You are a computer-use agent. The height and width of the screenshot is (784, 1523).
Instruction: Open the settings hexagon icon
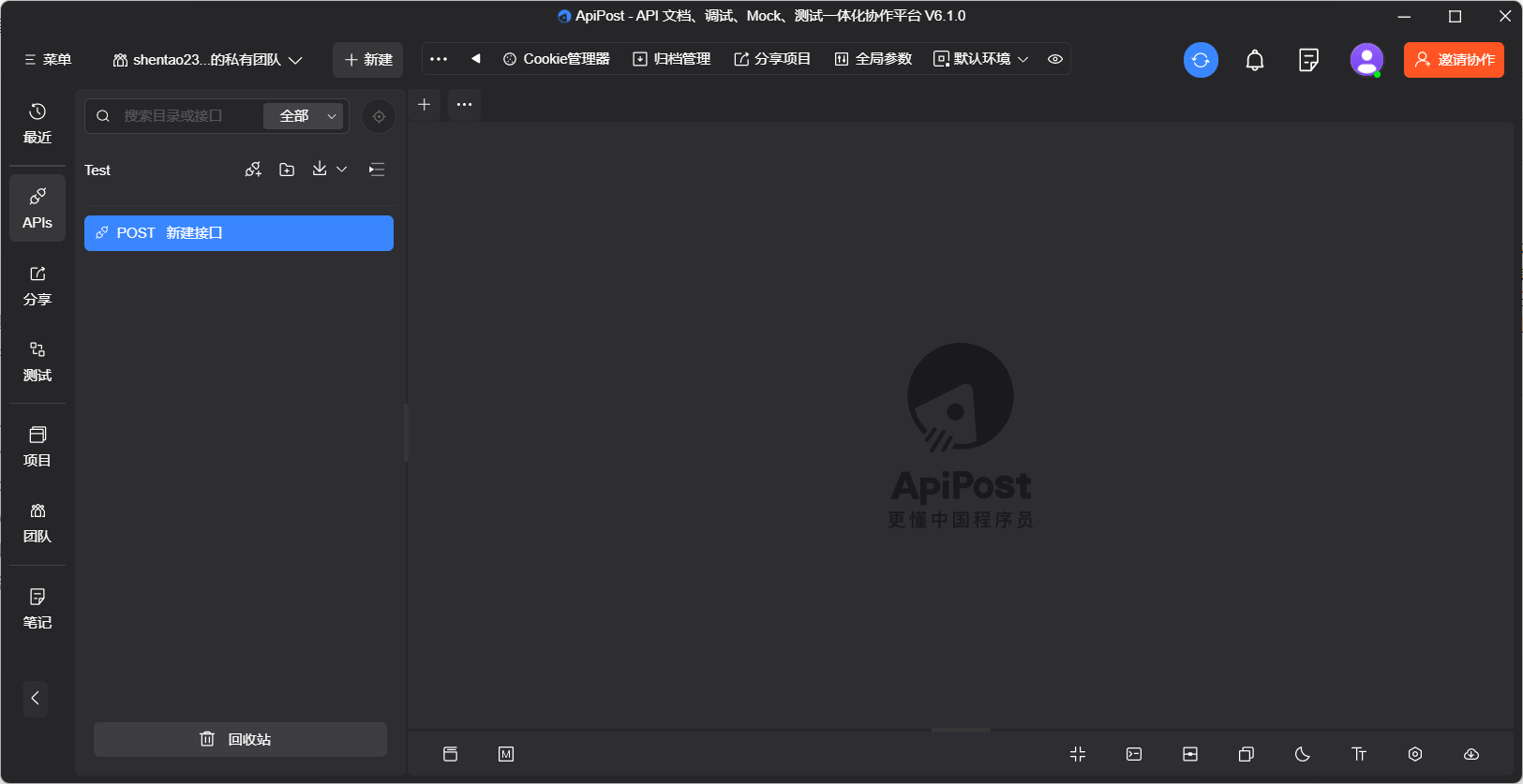tap(1415, 754)
